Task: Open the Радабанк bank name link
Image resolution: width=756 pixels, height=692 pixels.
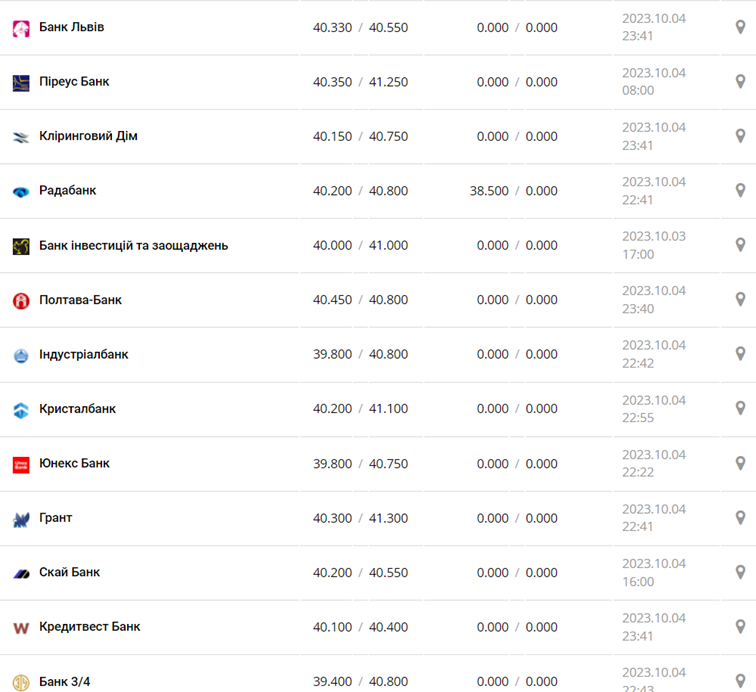Action: point(67,190)
